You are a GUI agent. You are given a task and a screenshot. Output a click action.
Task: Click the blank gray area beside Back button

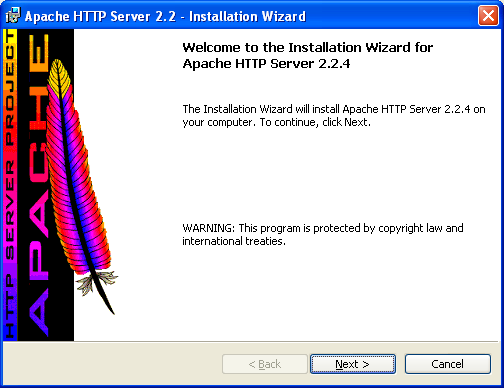coord(113,364)
